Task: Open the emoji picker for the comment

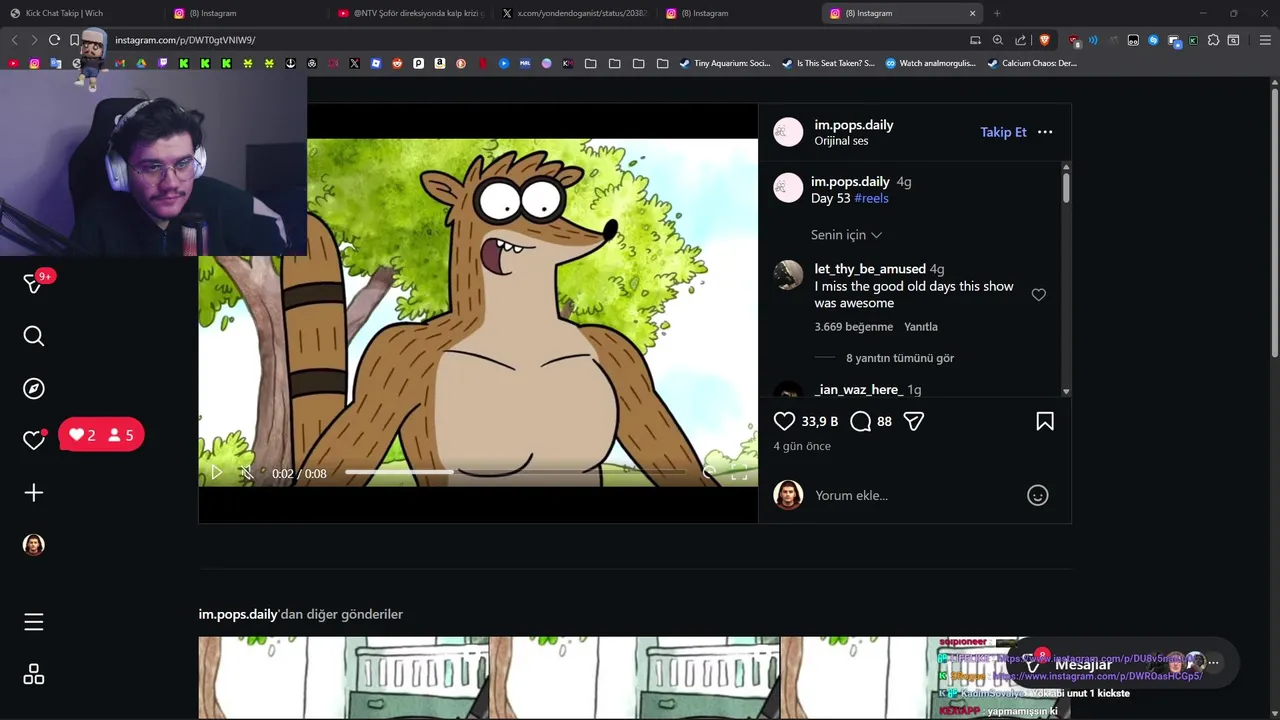Action: pos(1038,495)
